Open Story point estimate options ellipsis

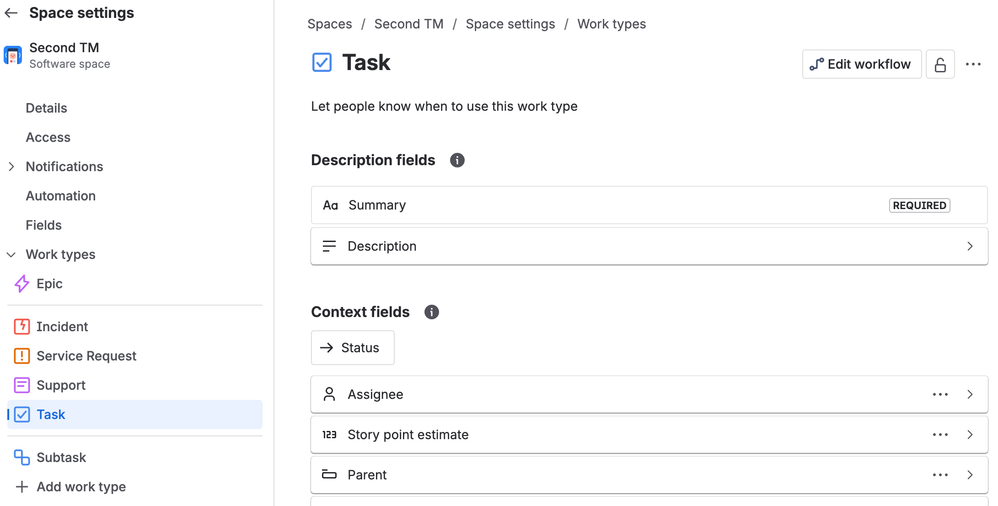(940, 435)
